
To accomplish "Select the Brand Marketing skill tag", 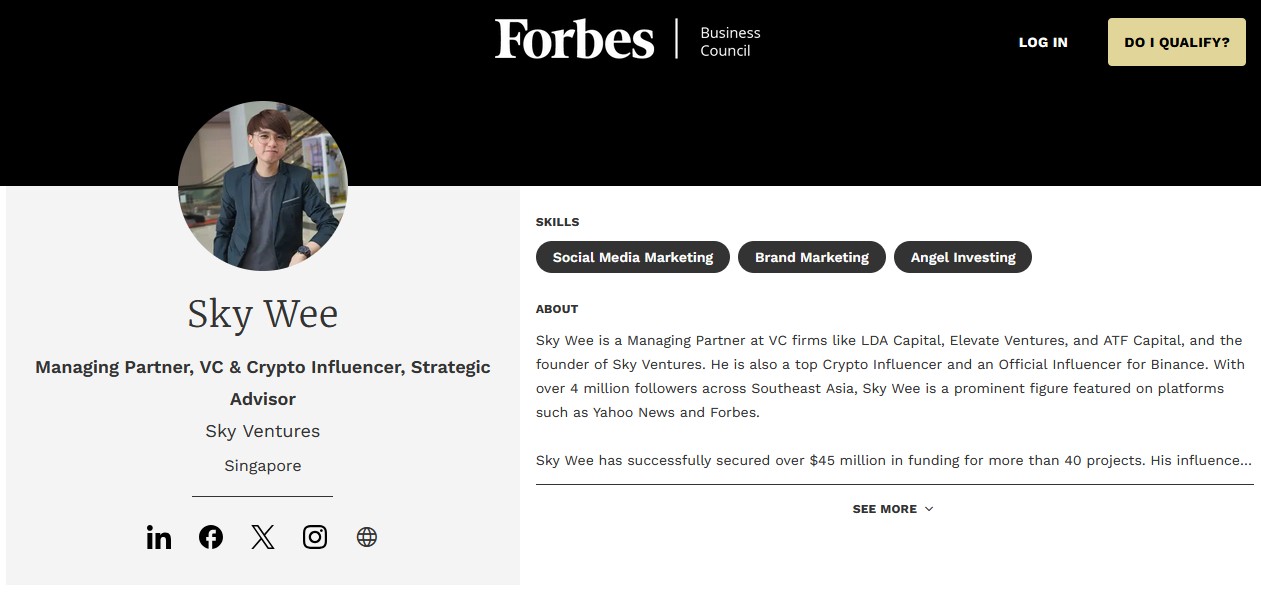I will 811,257.
